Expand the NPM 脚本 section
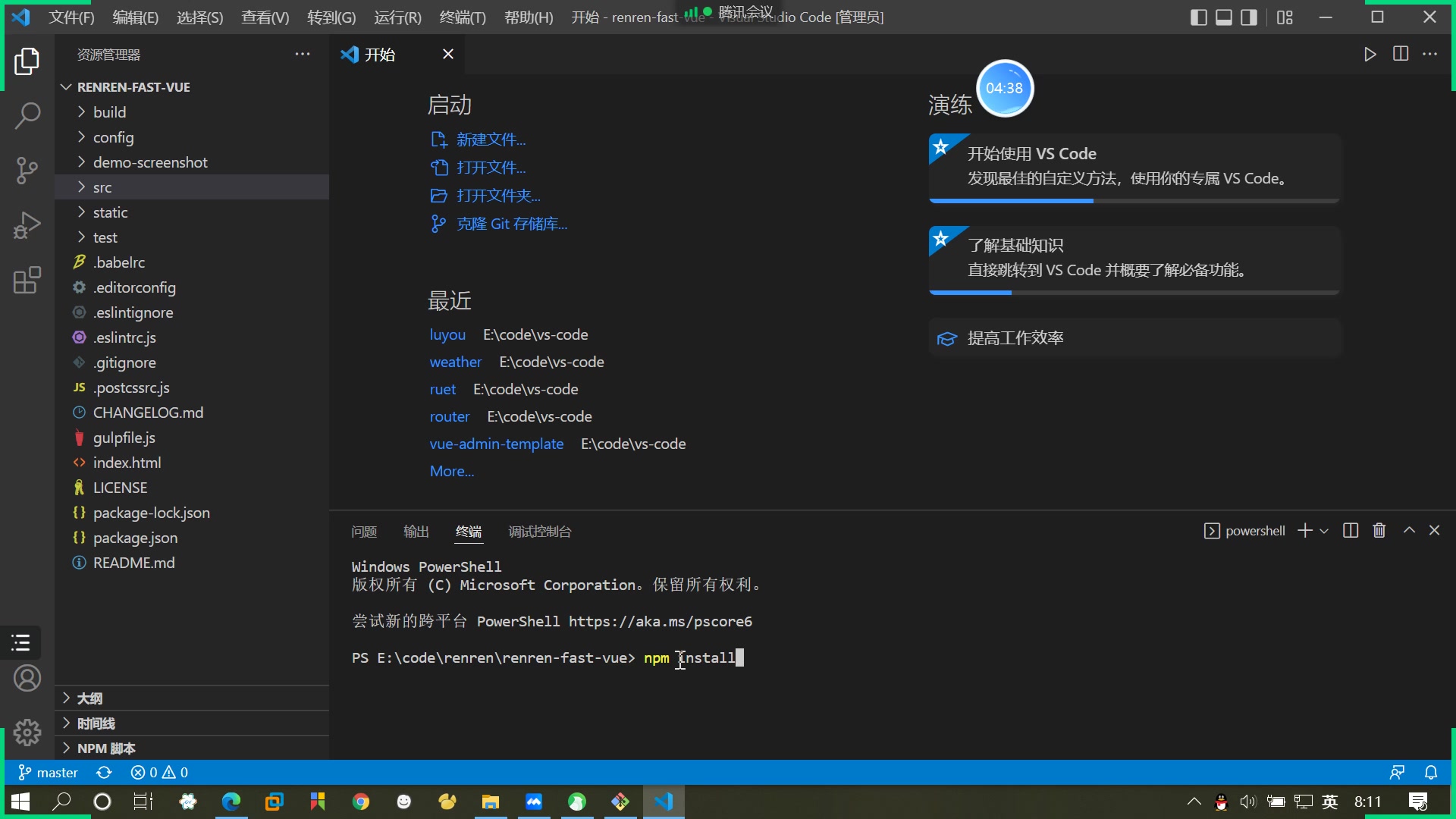The image size is (1456, 819). (192, 748)
